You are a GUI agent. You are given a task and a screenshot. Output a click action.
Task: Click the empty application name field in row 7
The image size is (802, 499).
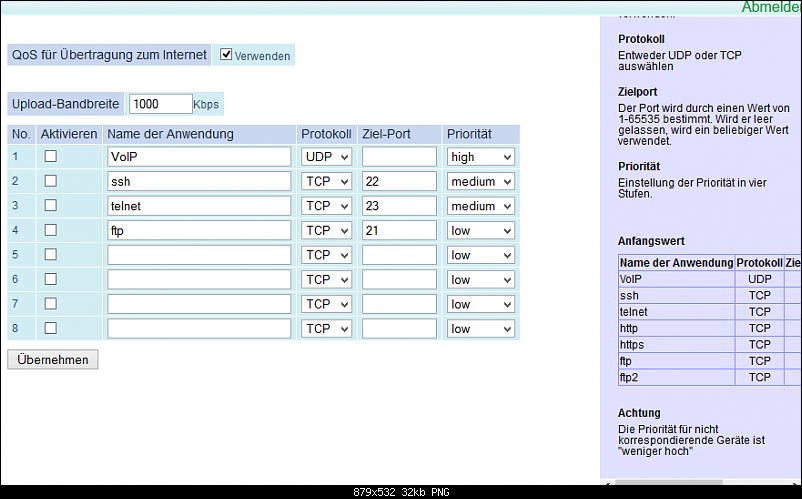[x=199, y=304]
